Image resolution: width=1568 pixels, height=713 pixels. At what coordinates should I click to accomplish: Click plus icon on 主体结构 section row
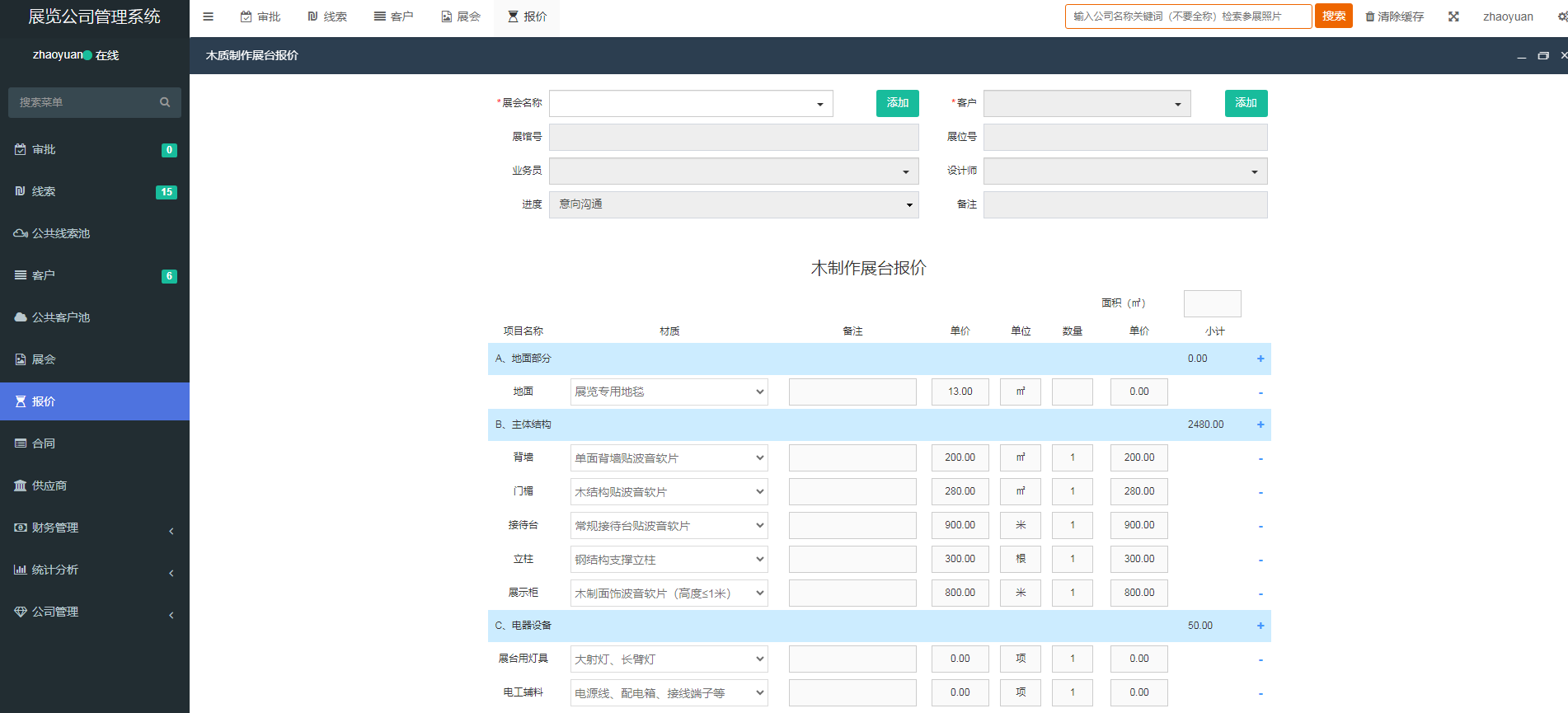[1260, 425]
